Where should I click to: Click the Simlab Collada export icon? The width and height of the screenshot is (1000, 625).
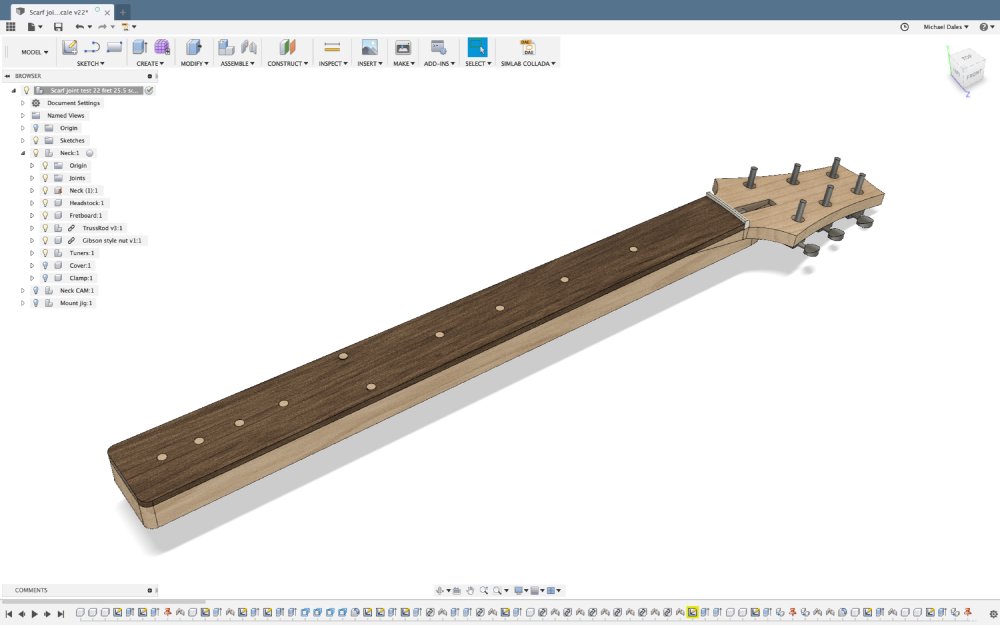tap(527, 47)
